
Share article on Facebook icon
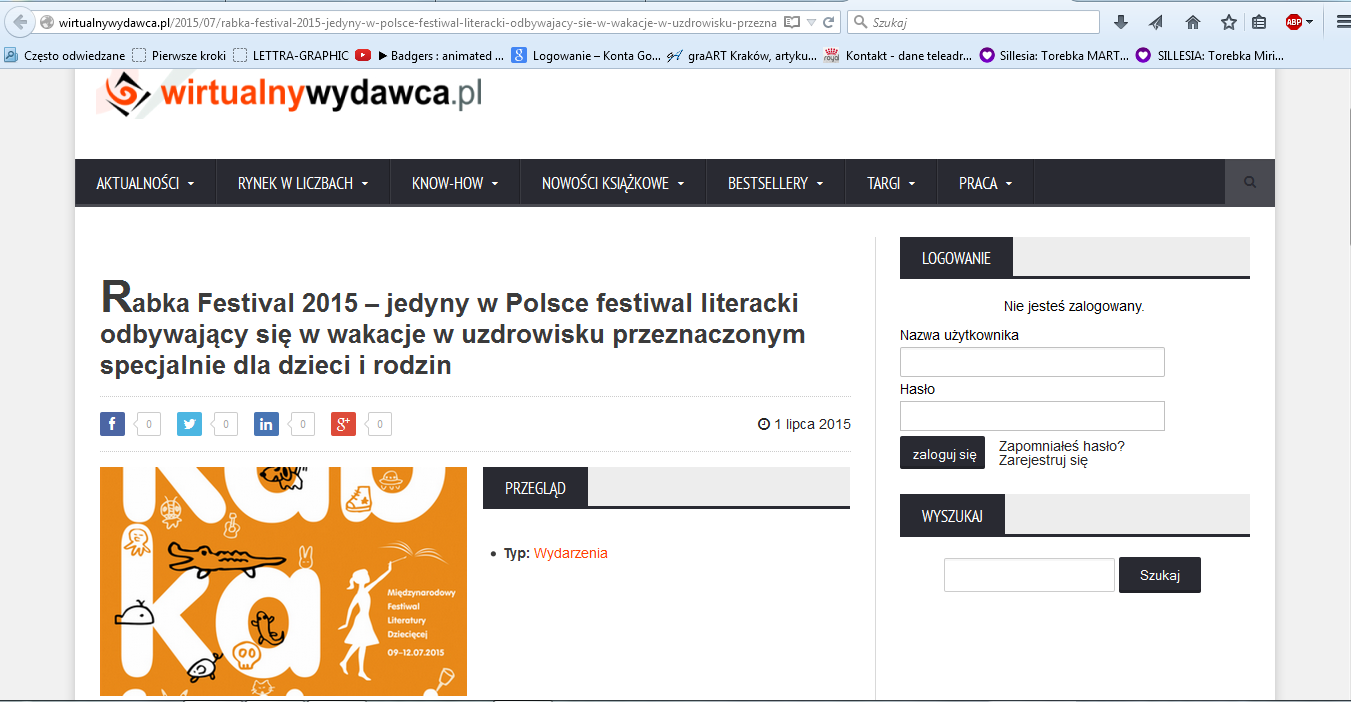click(x=112, y=424)
